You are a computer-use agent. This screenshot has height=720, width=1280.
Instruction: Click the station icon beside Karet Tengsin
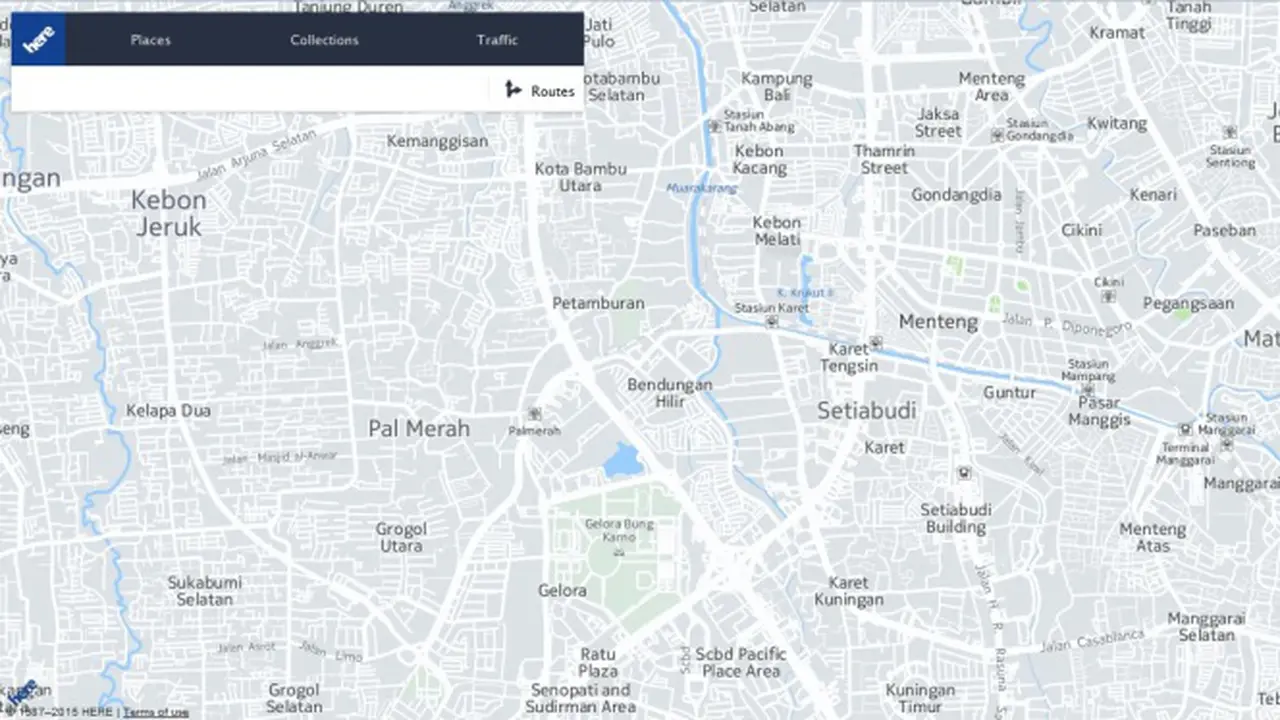coord(877,342)
